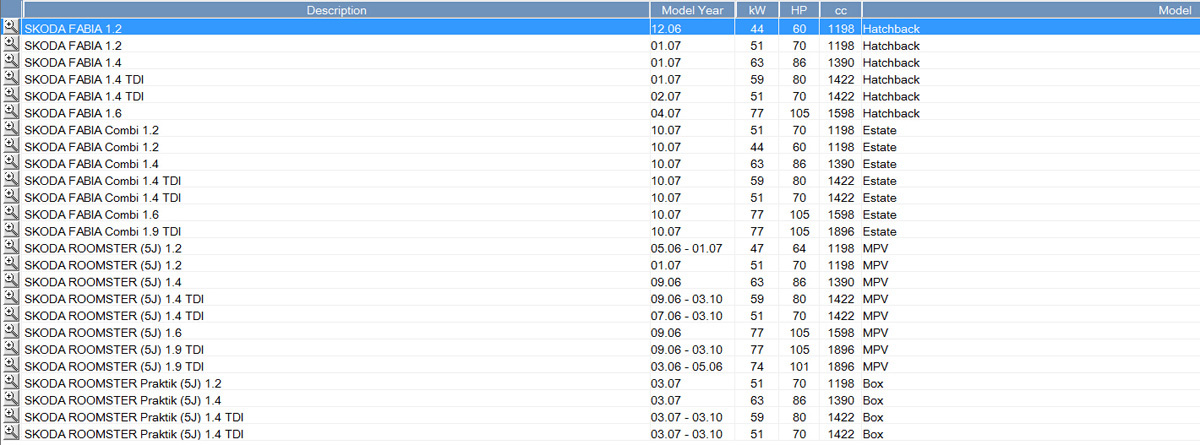Click HP value '64' in Roomster 1.2 row
The height and width of the screenshot is (445, 1200).
click(799, 248)
